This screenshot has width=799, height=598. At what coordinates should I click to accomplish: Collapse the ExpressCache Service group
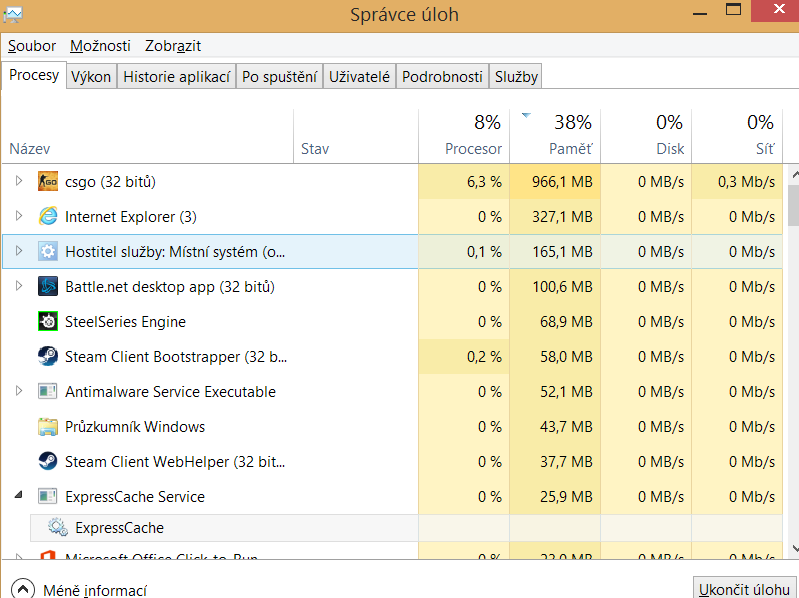coord(18,497)
